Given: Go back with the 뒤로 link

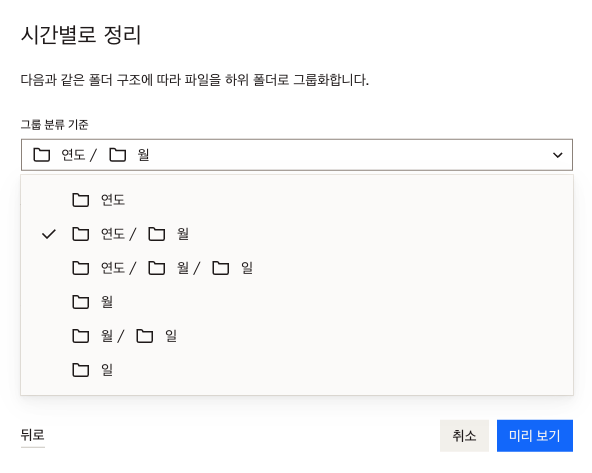Looking at the screenshot, I should (x=32, y=435).
